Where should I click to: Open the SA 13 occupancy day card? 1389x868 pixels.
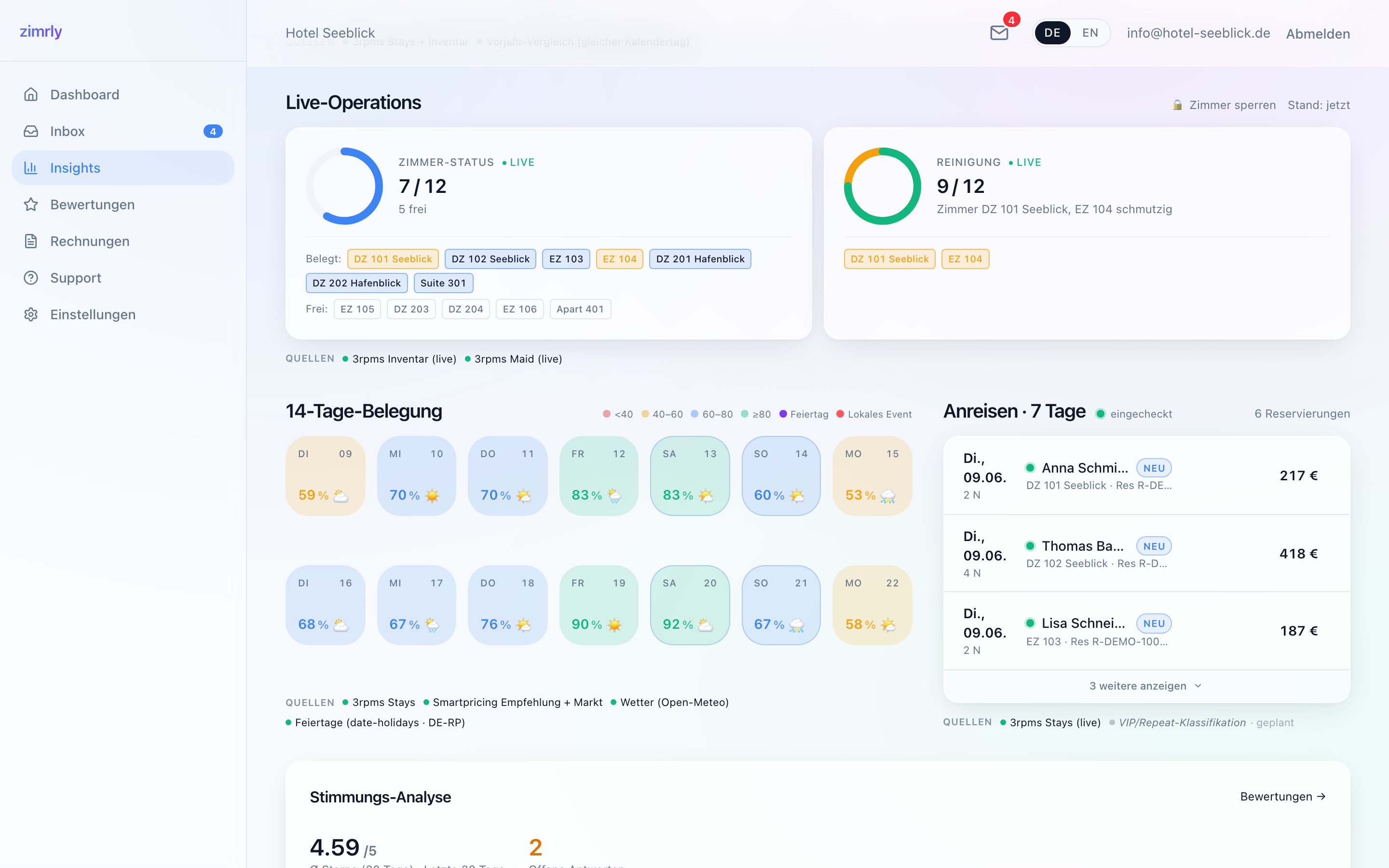coord(690,476)
